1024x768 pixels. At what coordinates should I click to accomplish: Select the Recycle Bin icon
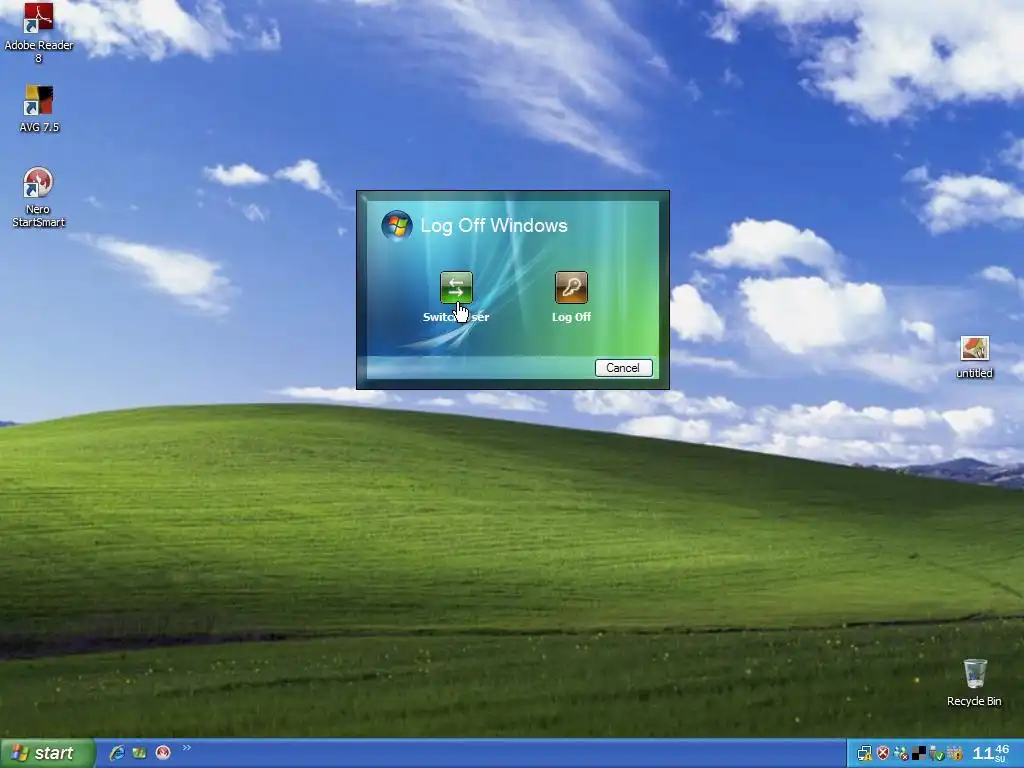click(974, 682)
